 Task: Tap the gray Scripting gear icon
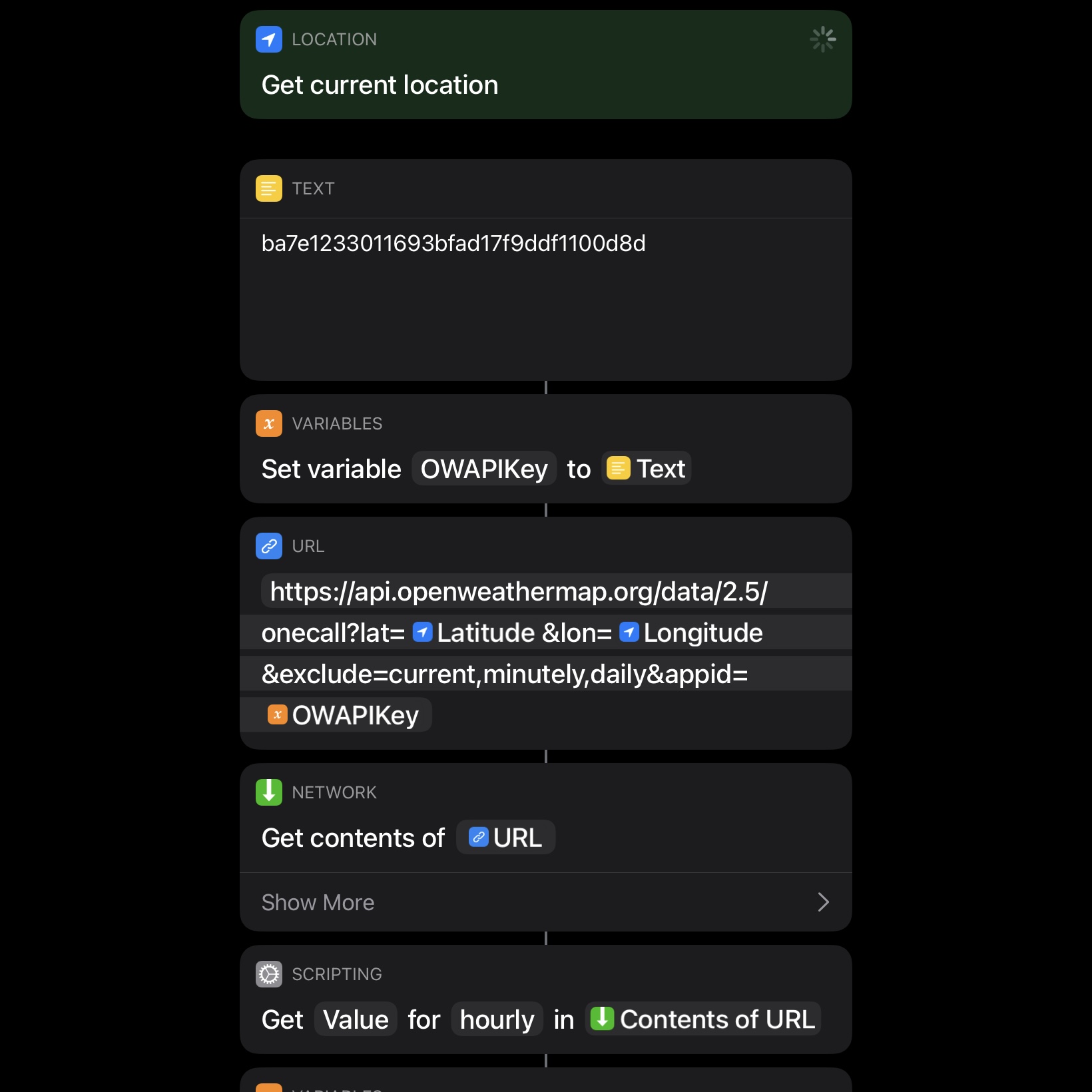click(269, 974)
